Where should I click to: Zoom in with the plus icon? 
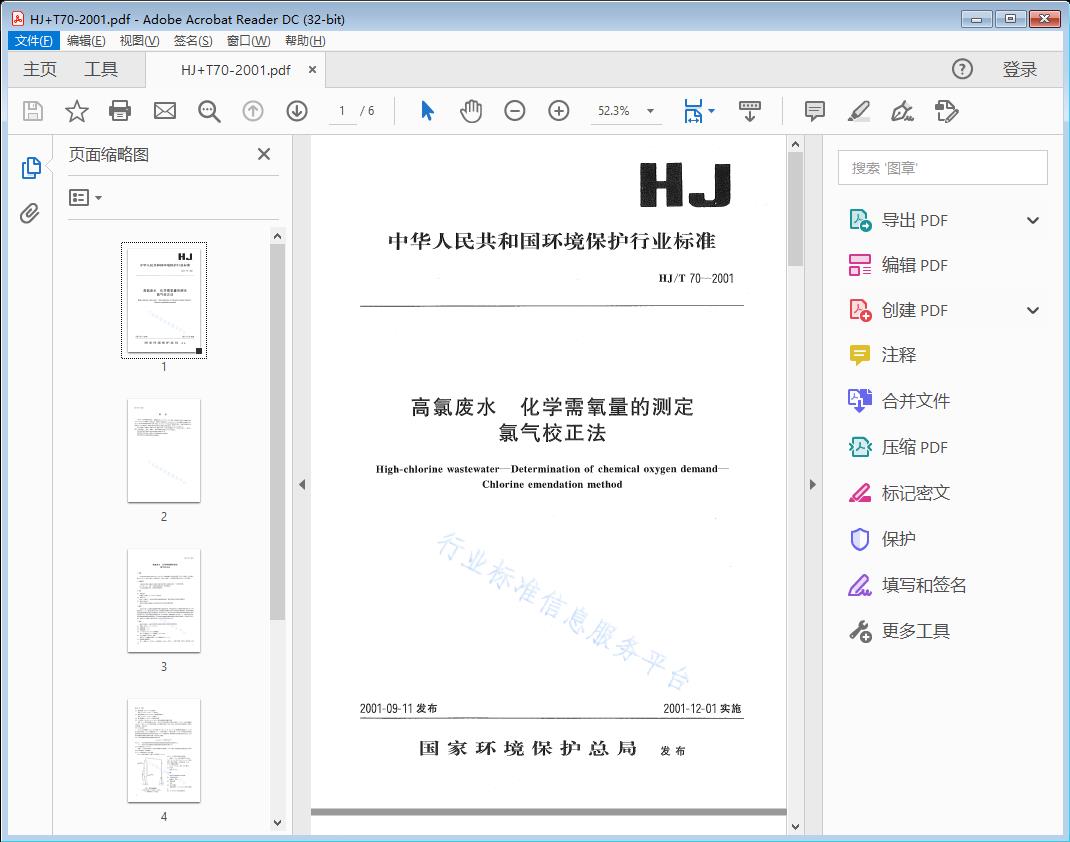coord(558,111)
